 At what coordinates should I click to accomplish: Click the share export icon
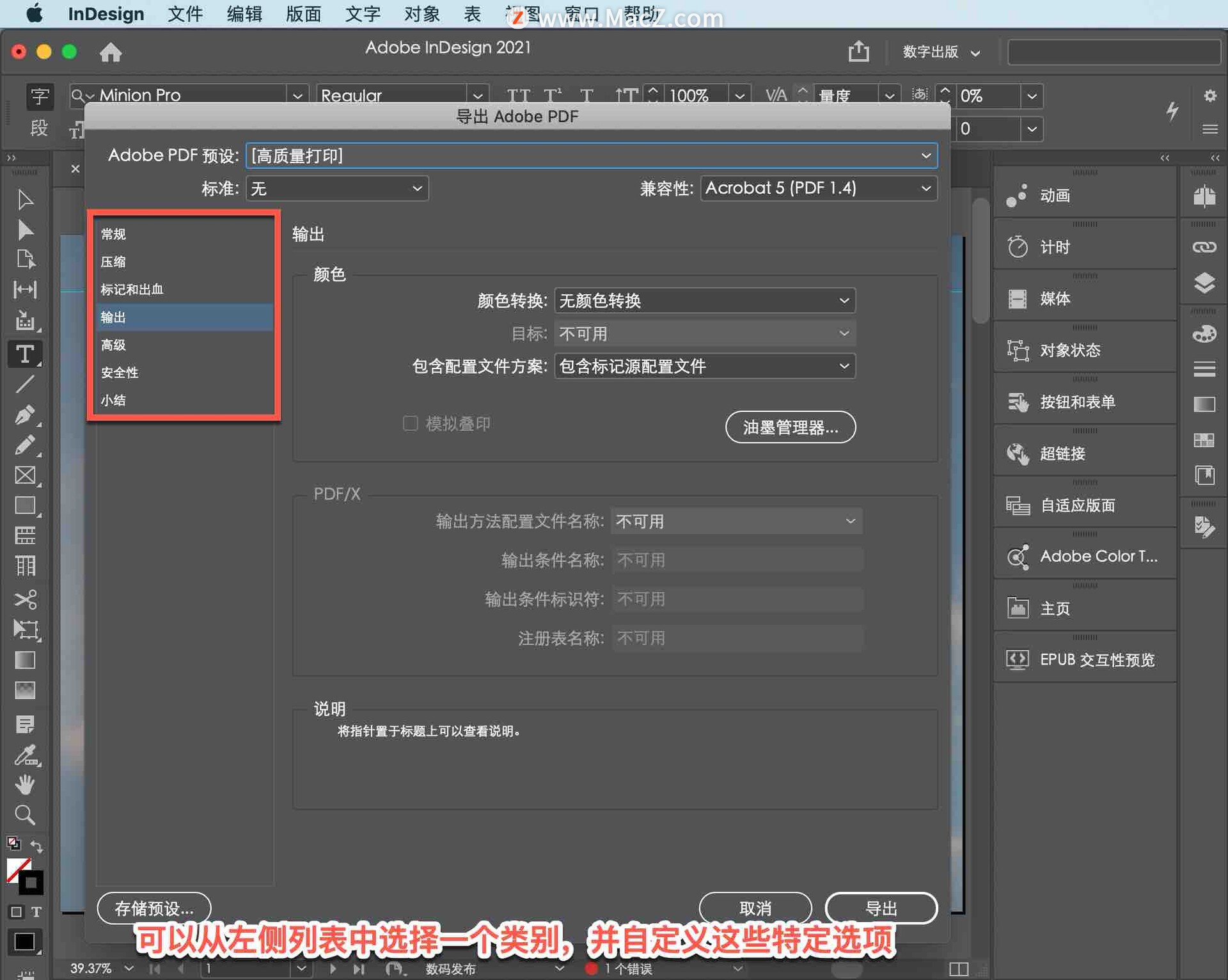coord(858,51)
